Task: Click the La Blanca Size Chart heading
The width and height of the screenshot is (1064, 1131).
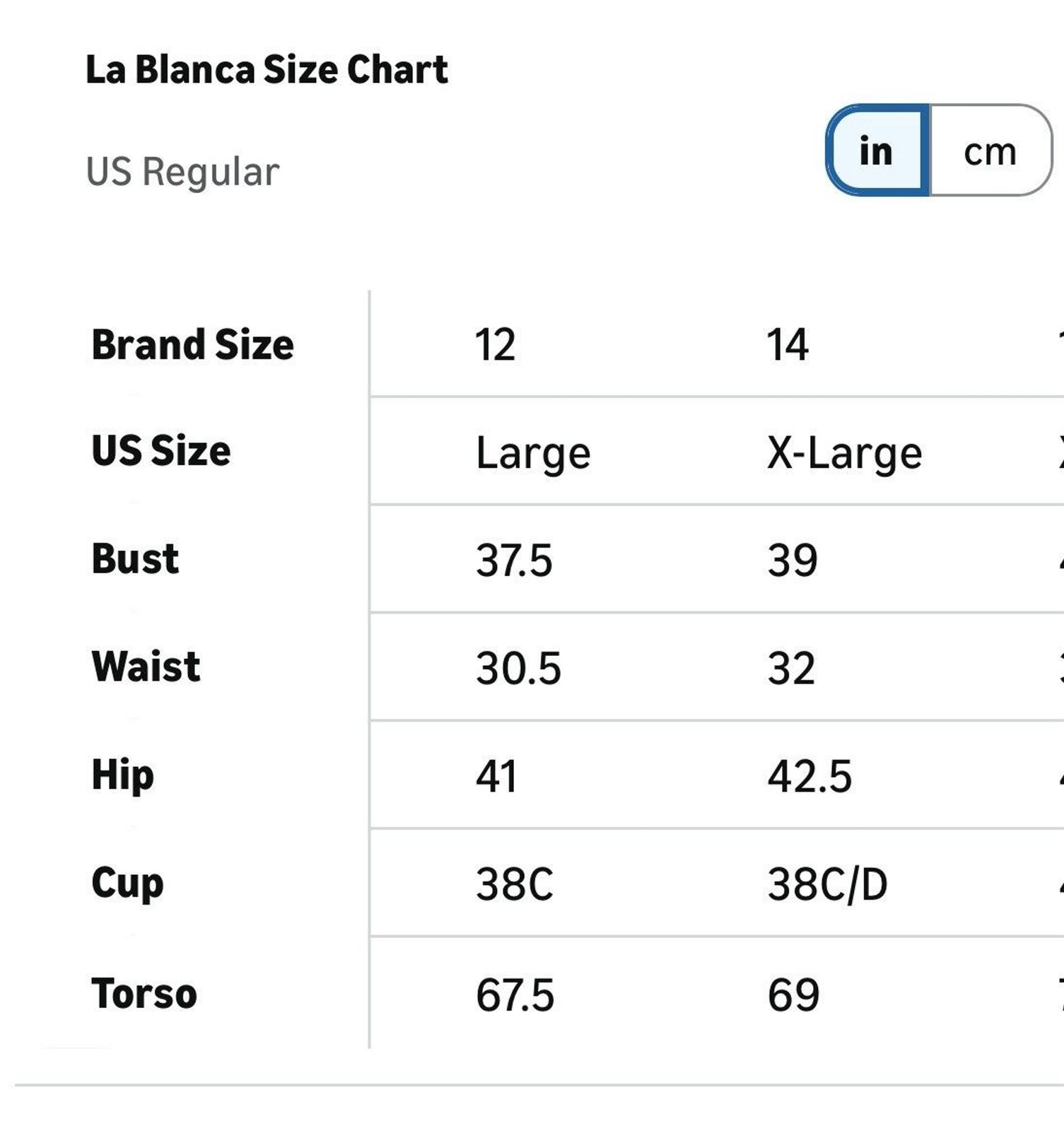Action: click(x=267, y=69)
